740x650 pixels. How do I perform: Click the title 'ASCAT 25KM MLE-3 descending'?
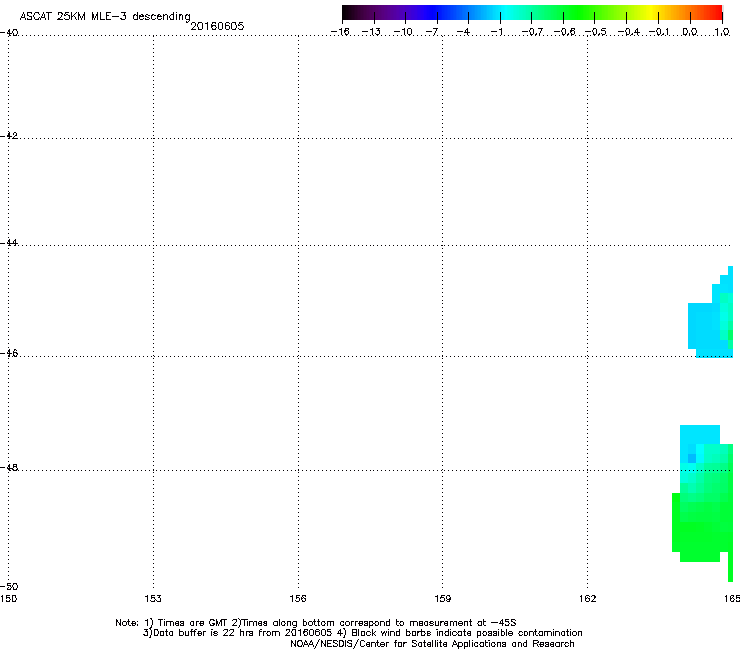coord(105,16)
